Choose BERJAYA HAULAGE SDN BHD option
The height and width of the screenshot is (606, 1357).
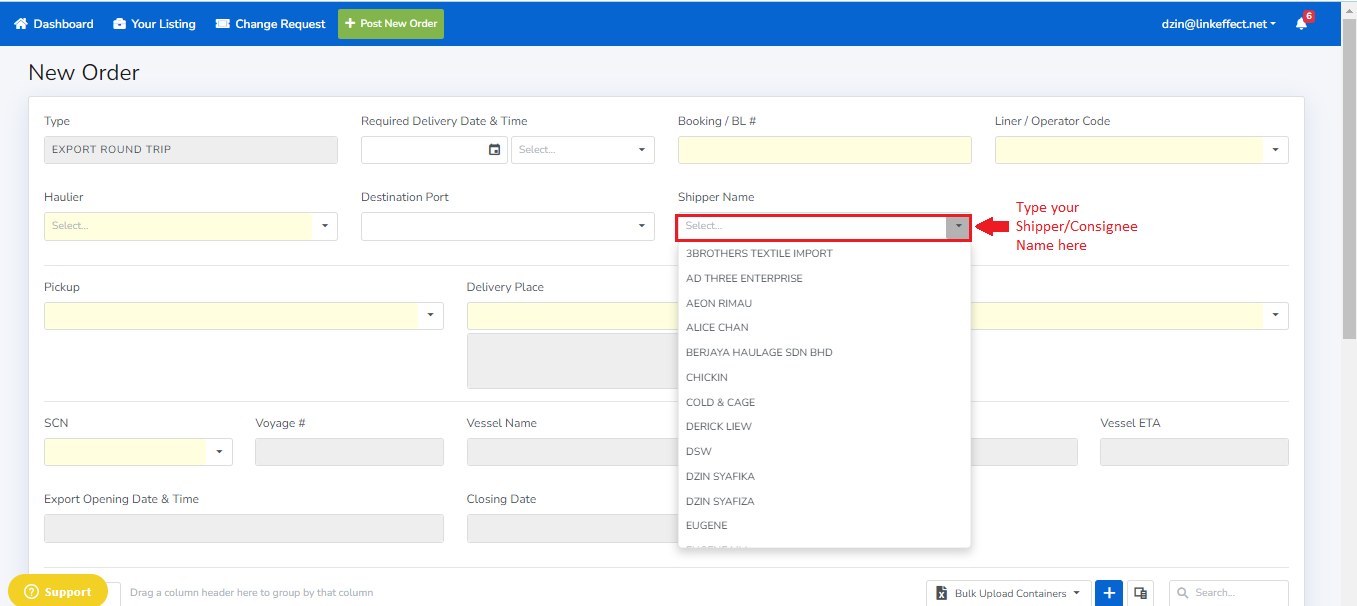[759, 352]
